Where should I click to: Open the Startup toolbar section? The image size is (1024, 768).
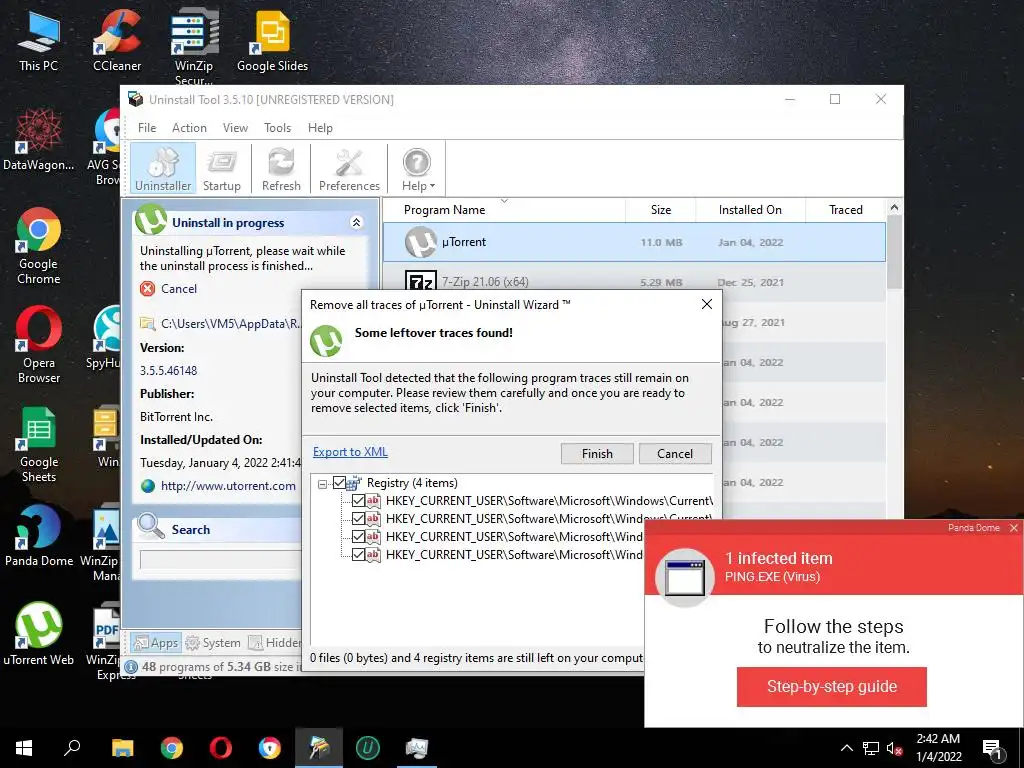tap(221, 168)
